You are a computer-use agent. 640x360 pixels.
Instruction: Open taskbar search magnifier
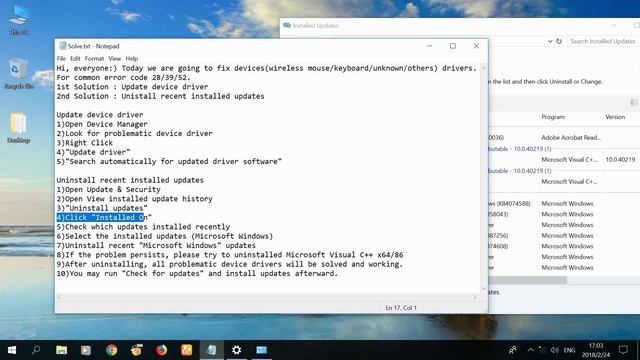36,350
